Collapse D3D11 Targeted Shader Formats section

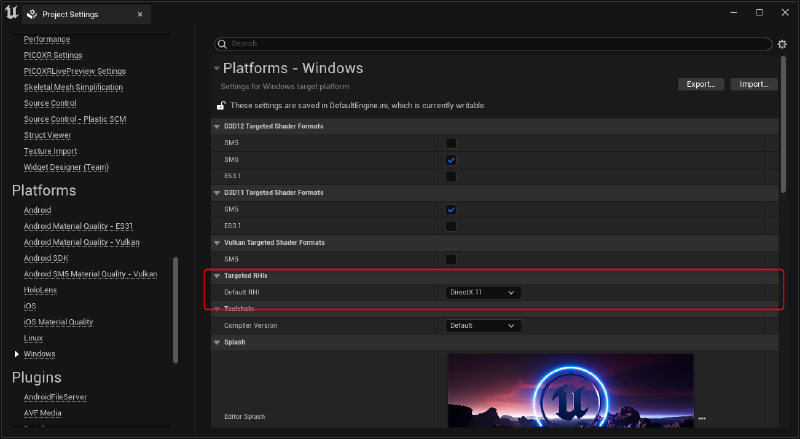tap(217, 192)
